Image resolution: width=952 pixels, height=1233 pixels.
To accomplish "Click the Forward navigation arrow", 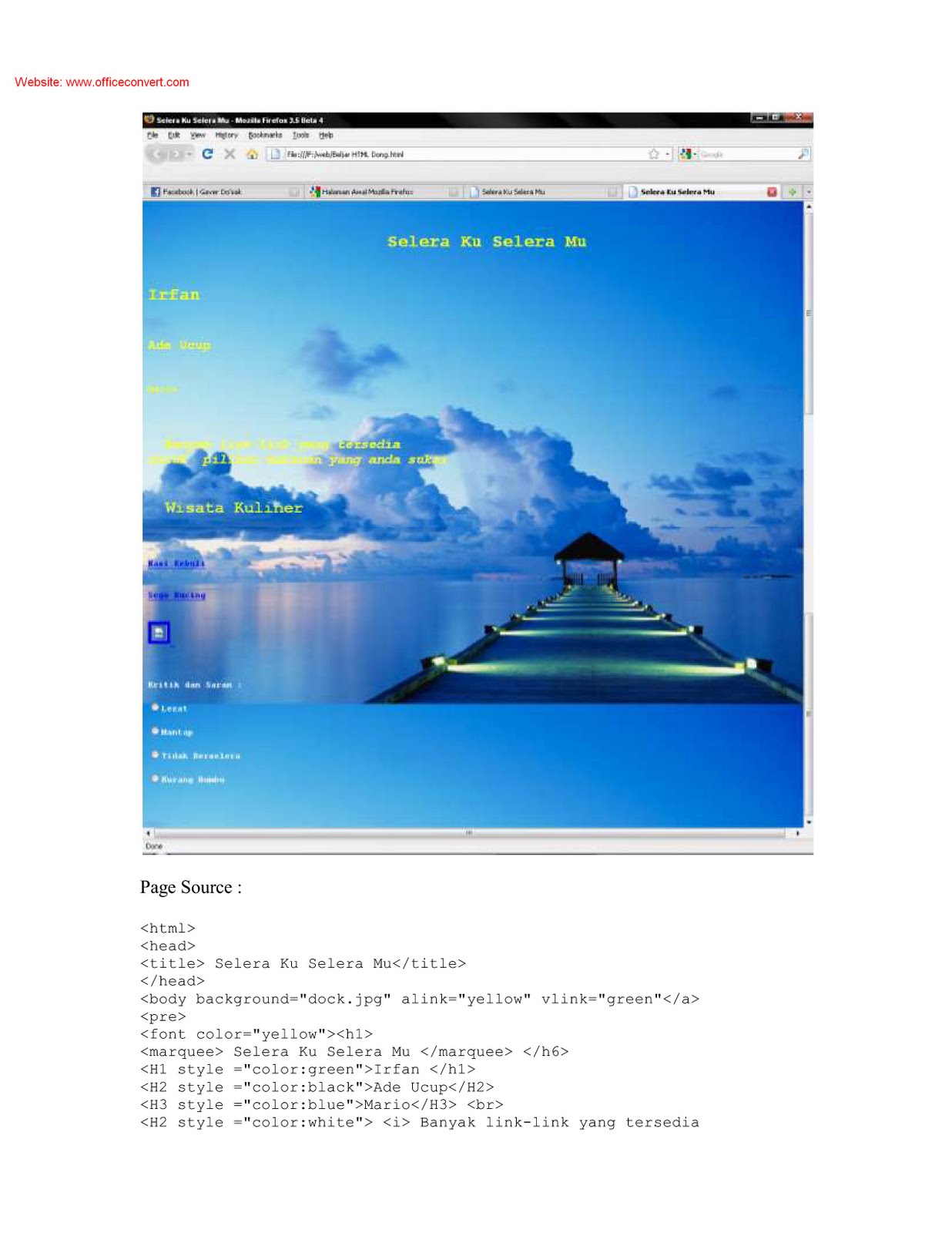I will (x=175, y=154).
